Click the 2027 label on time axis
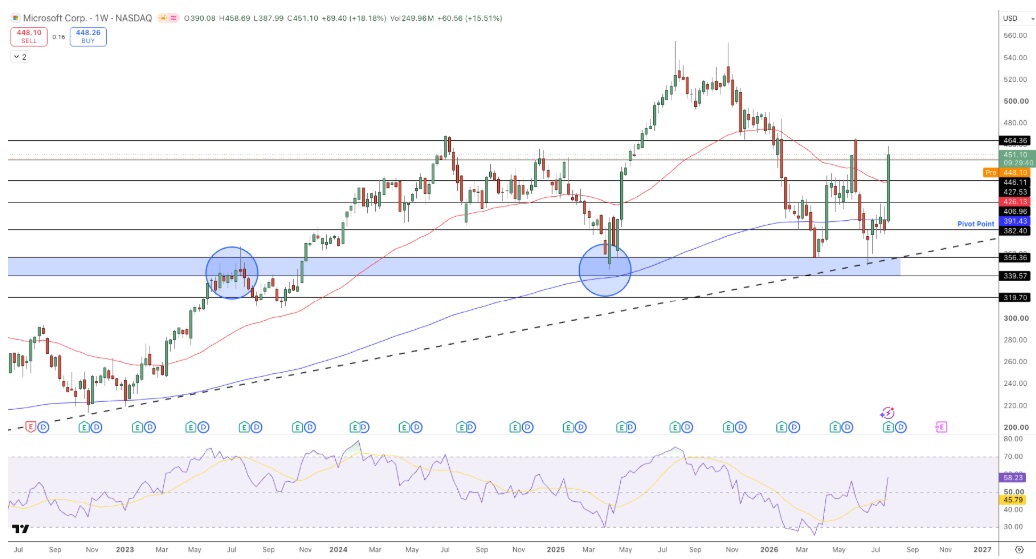The height and width of the screenshot is (559, 1036). pos(982,549)
